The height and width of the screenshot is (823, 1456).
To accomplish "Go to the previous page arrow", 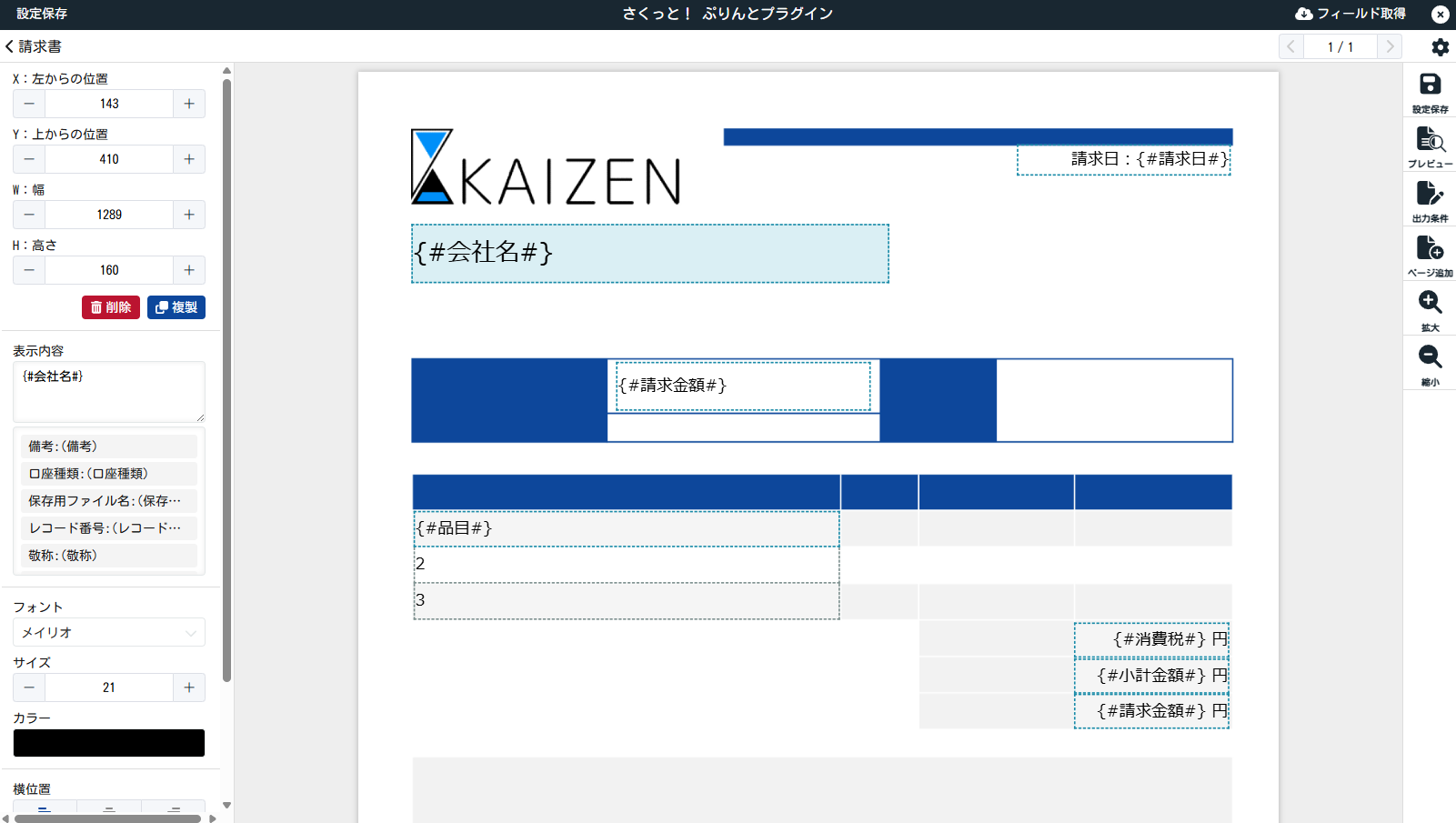I will (1290, 46).
